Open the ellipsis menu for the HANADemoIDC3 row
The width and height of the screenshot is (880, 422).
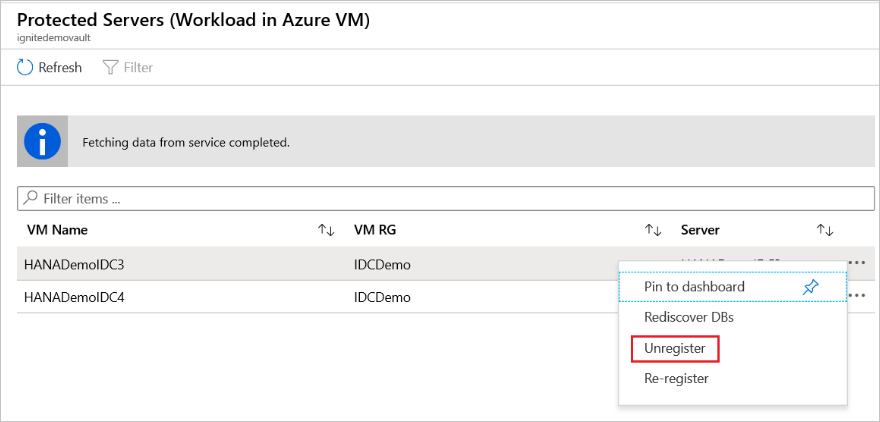pos(856,263)
